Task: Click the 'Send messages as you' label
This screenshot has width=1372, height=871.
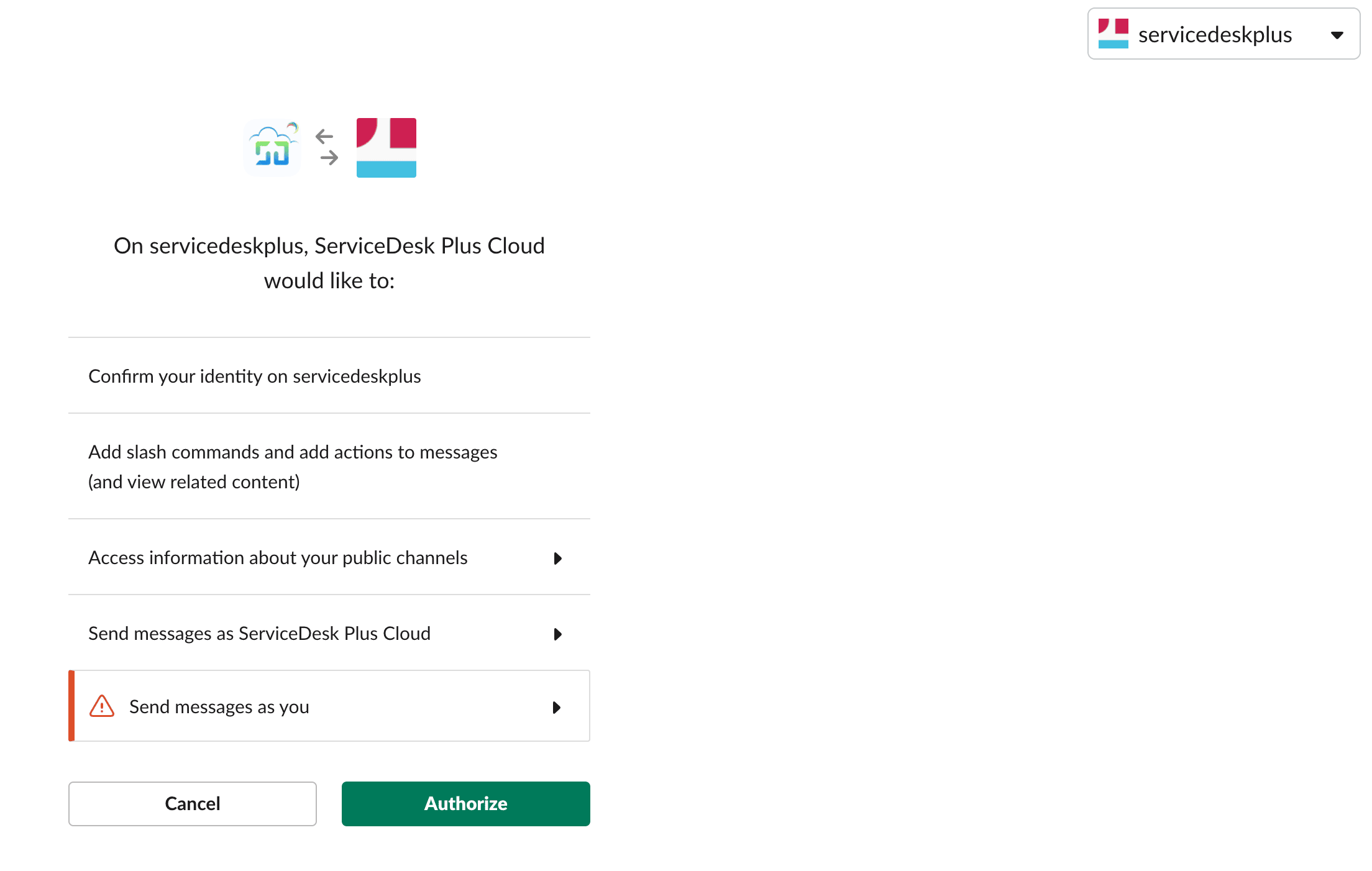Action: (219, 707)
